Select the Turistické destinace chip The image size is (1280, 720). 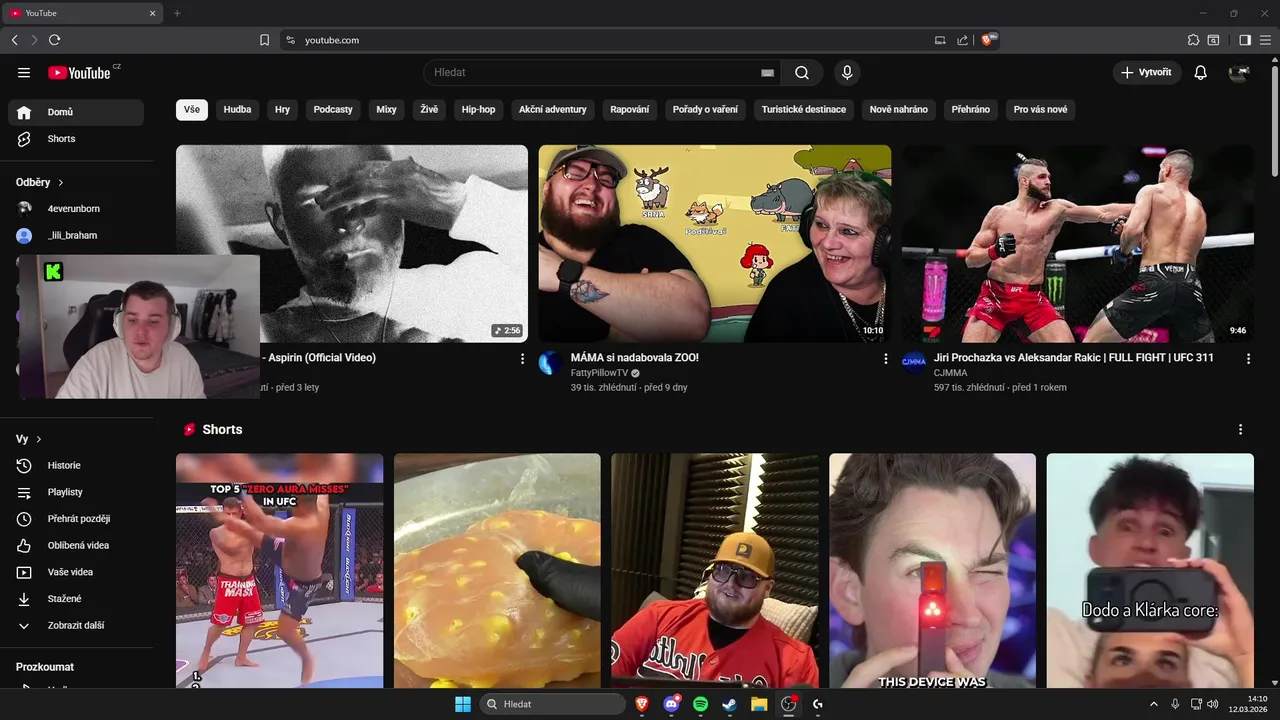(x=804, y=109)
